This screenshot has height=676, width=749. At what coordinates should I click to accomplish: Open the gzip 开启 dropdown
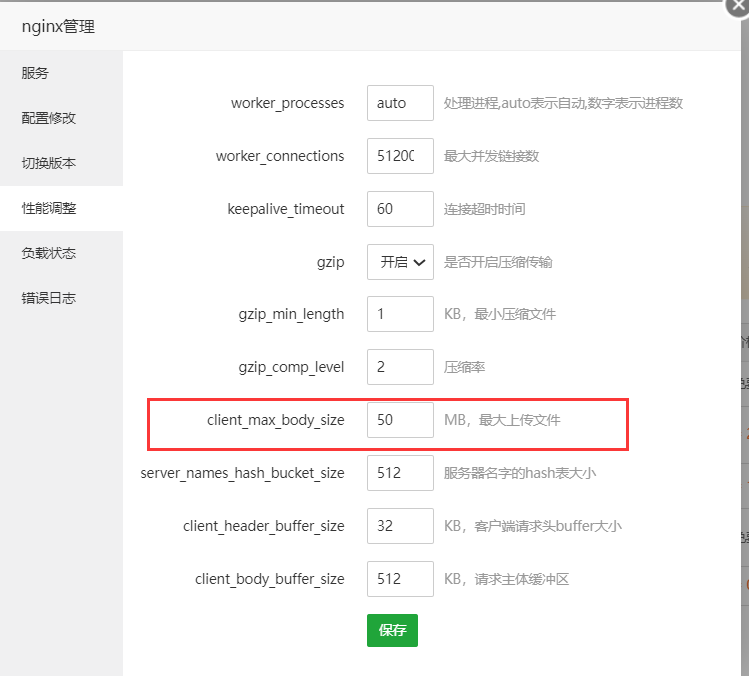click(400, 262)
